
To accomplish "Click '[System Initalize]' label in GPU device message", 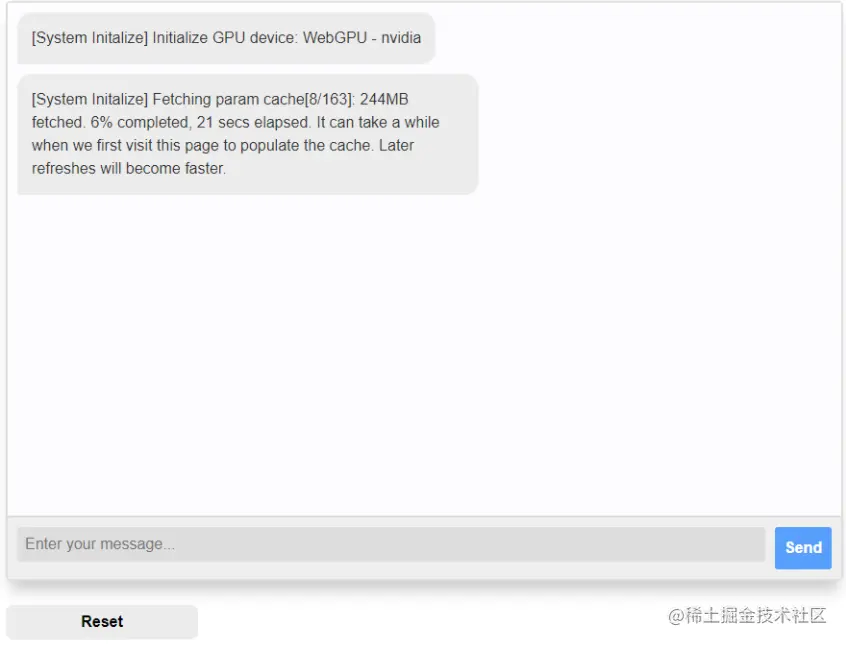I will 90,38.
